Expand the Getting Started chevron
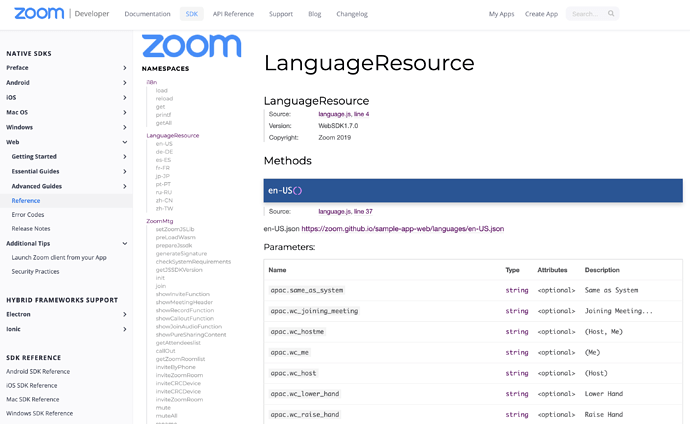The height and width of the screenshot is (424, 690). pos(125,157)
